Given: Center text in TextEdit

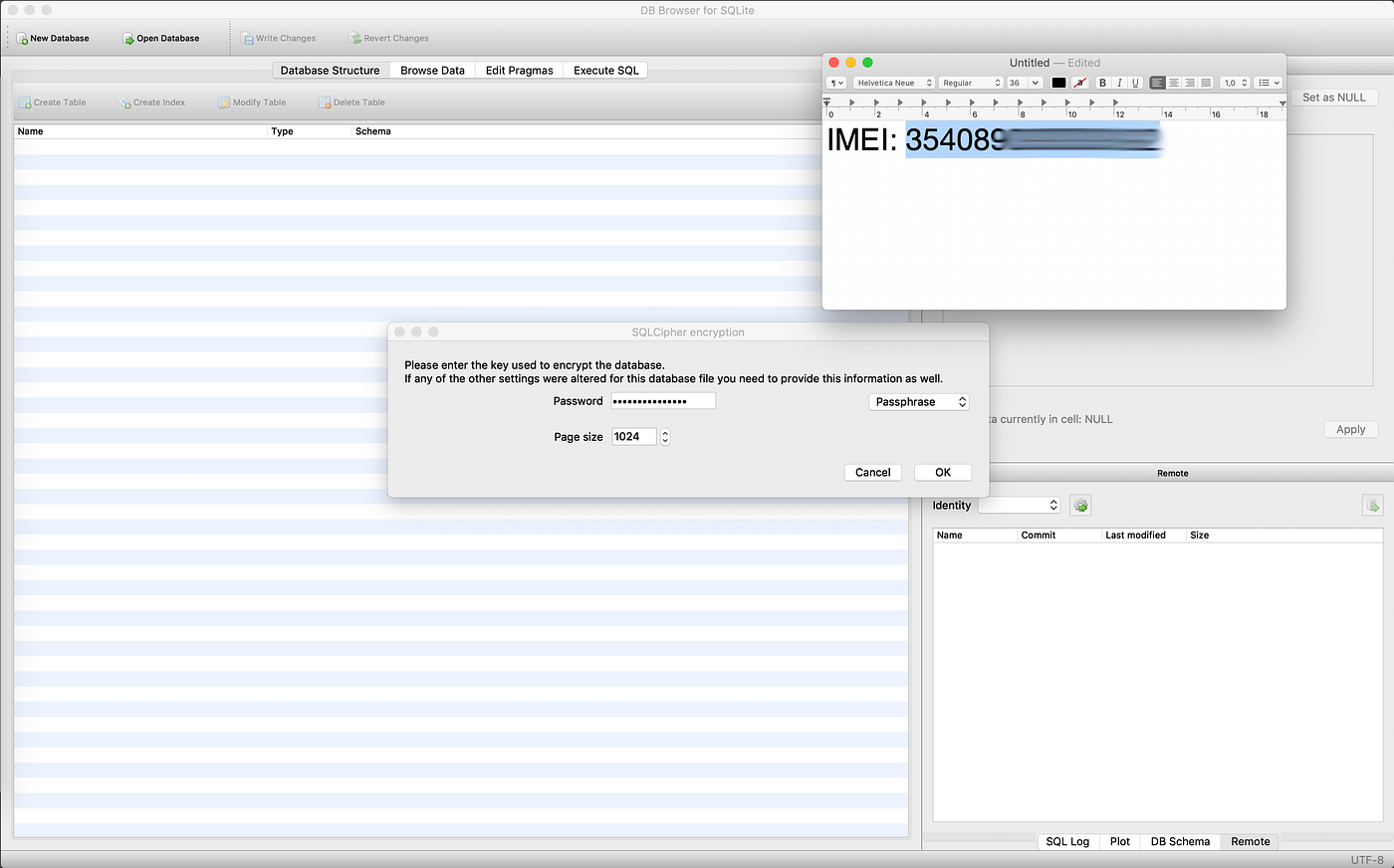Looking at the screenshot, I should click(1174, 83).
